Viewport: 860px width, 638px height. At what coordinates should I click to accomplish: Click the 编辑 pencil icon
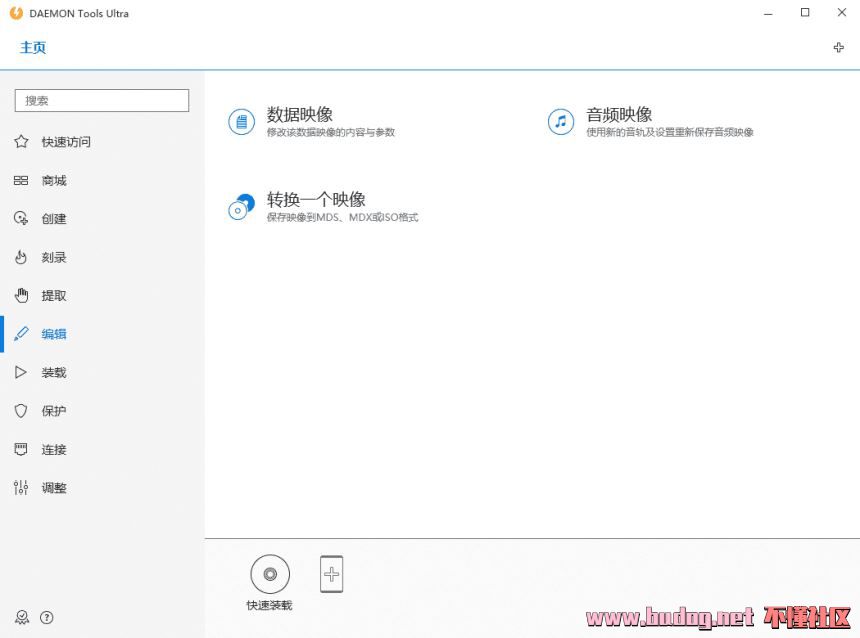click(21, 334)
